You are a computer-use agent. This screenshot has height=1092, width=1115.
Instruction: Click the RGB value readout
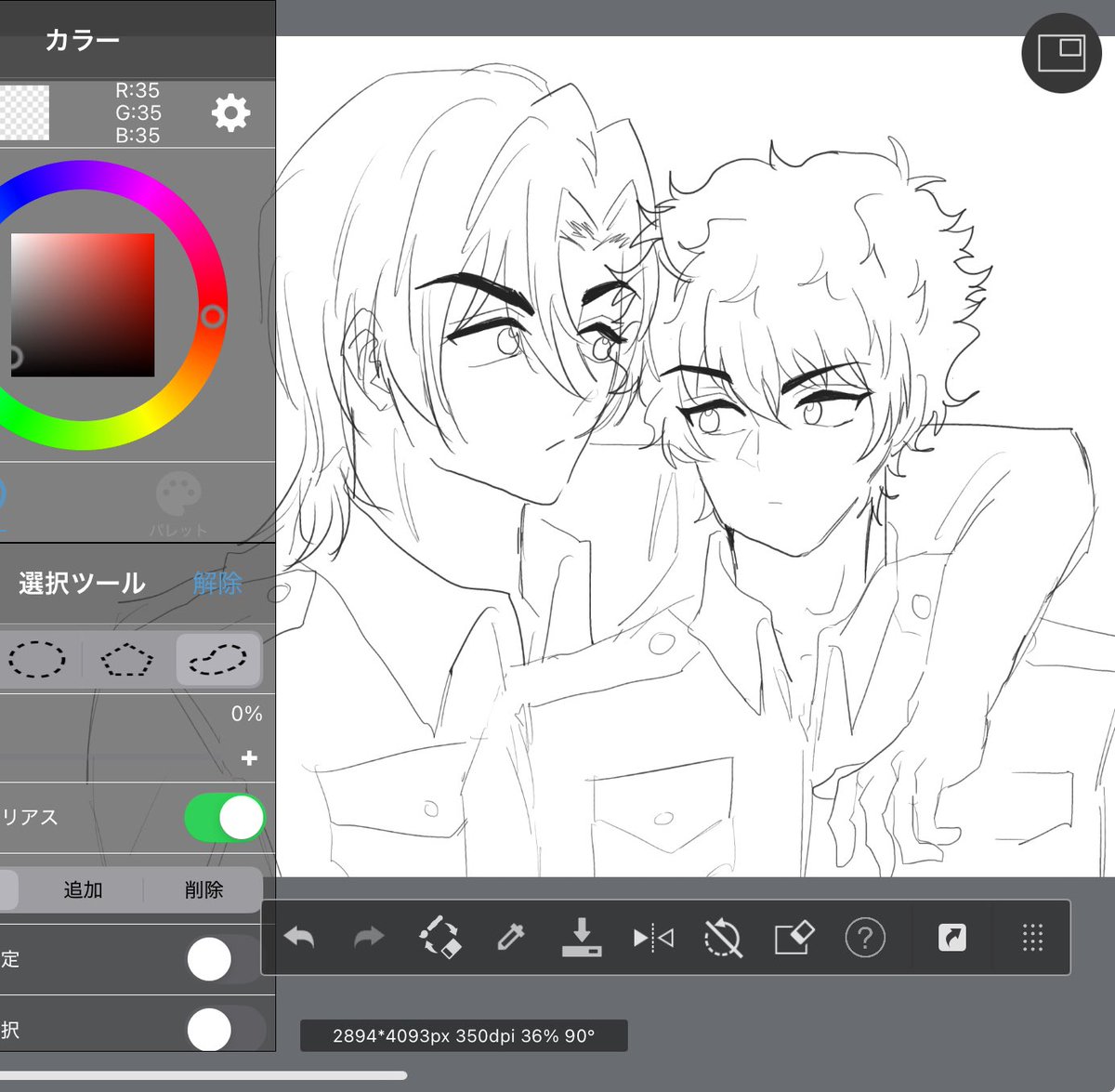tap(138, 112)
